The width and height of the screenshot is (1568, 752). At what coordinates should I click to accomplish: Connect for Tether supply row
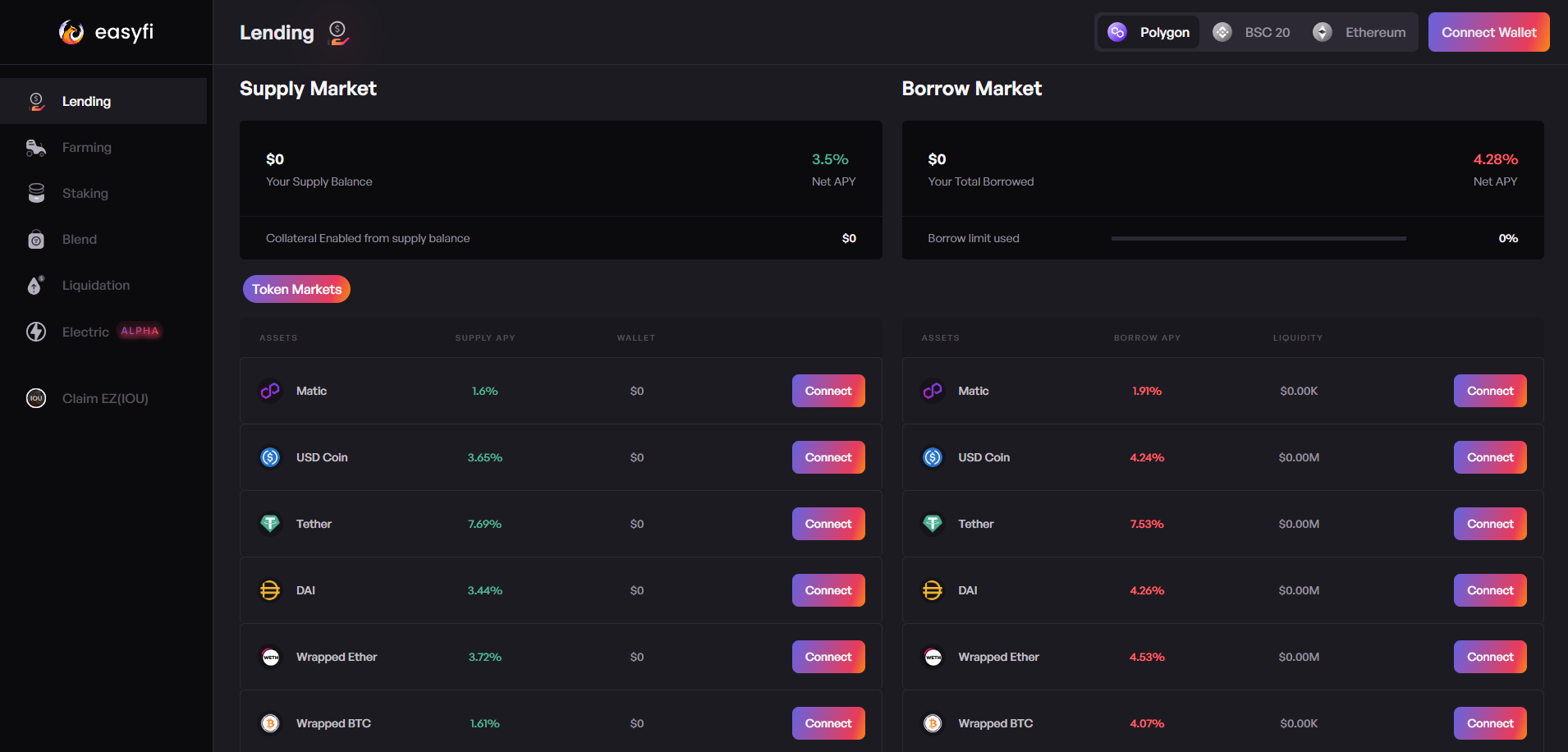[x=828, y=524]
